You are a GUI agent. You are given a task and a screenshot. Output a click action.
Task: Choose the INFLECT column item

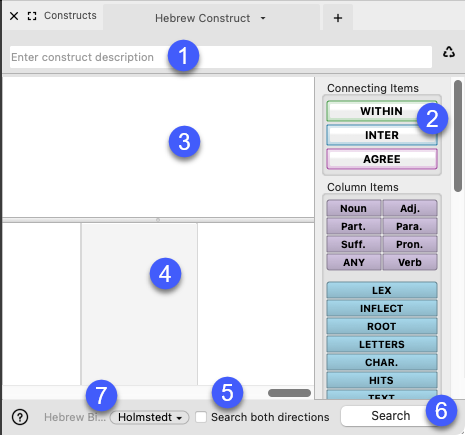coord(382,308)
